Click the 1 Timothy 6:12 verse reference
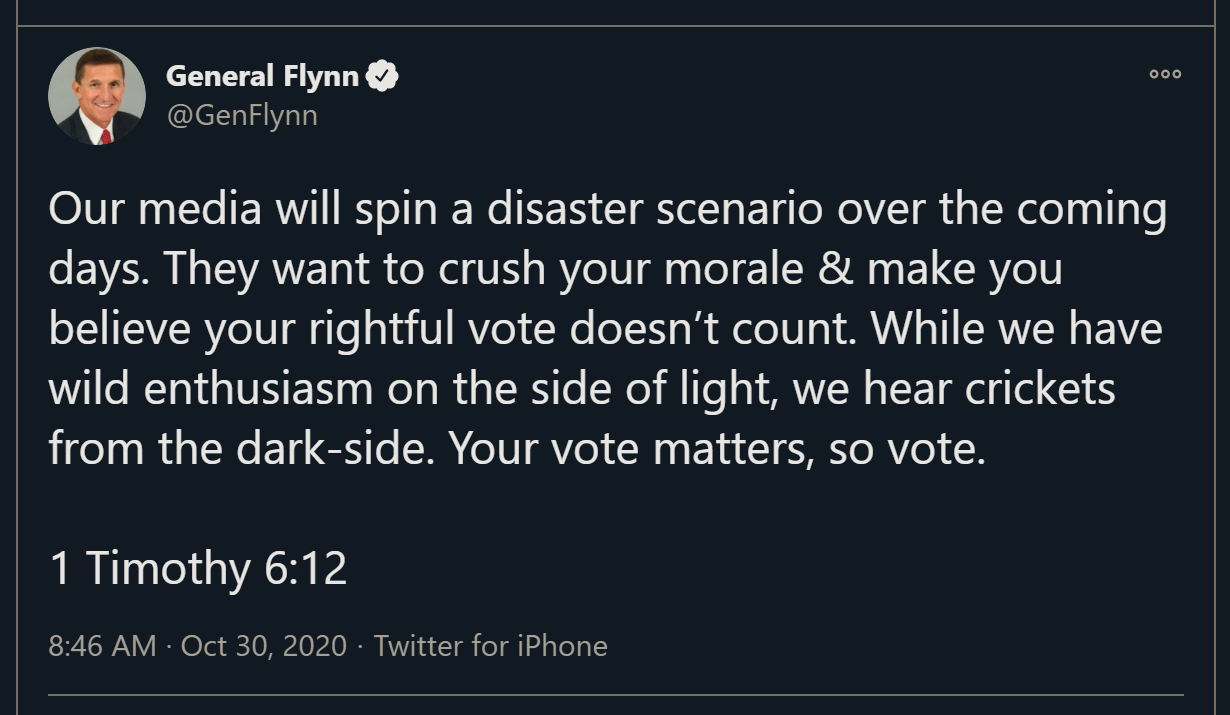 coord(198,569)
